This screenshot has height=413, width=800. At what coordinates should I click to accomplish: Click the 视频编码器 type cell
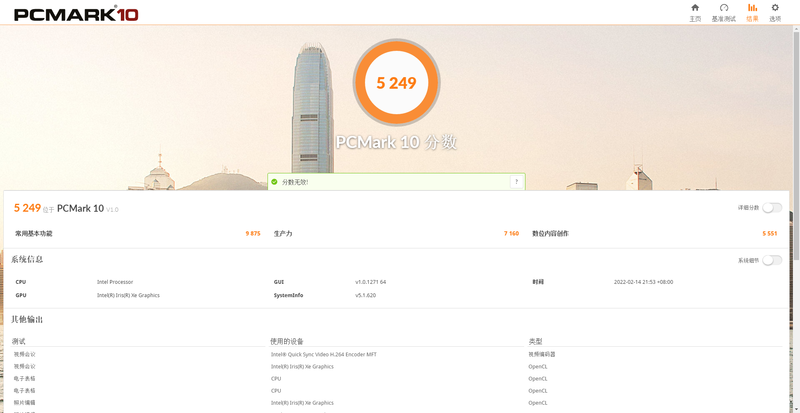click(541, 354)
